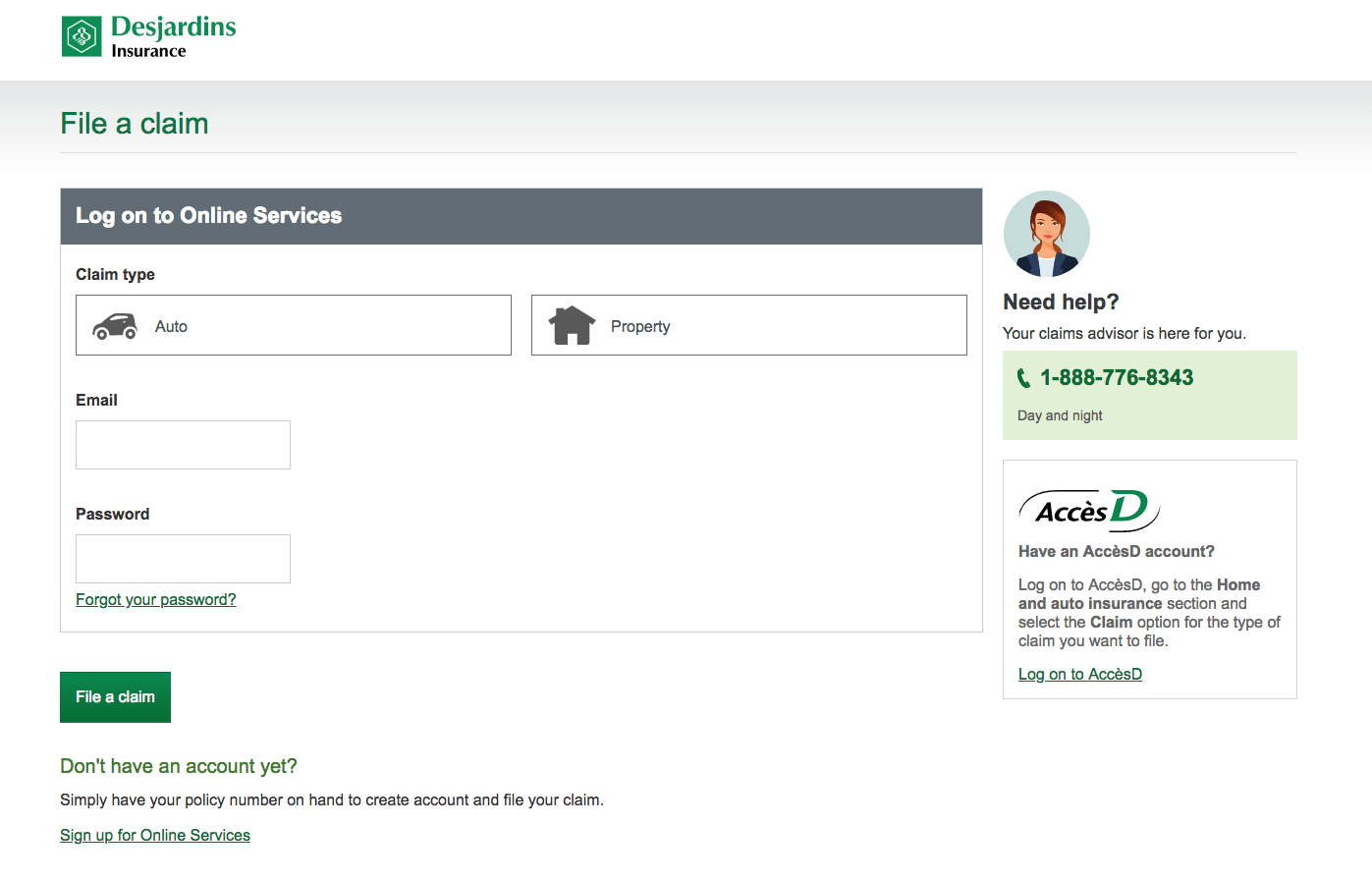Follow the Log on to AccèsD link

pos(1080,675)
